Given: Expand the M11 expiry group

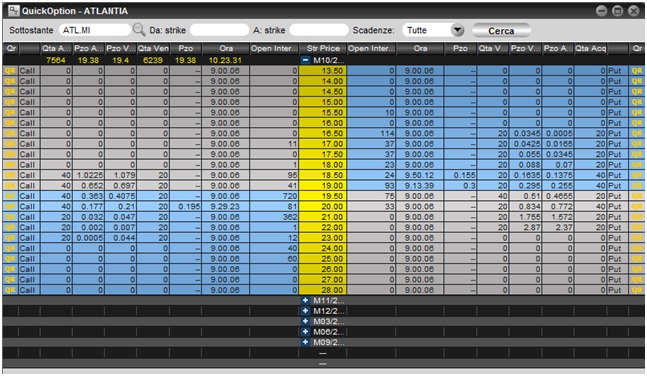Looking at the screenshot, I should [305, 300].
